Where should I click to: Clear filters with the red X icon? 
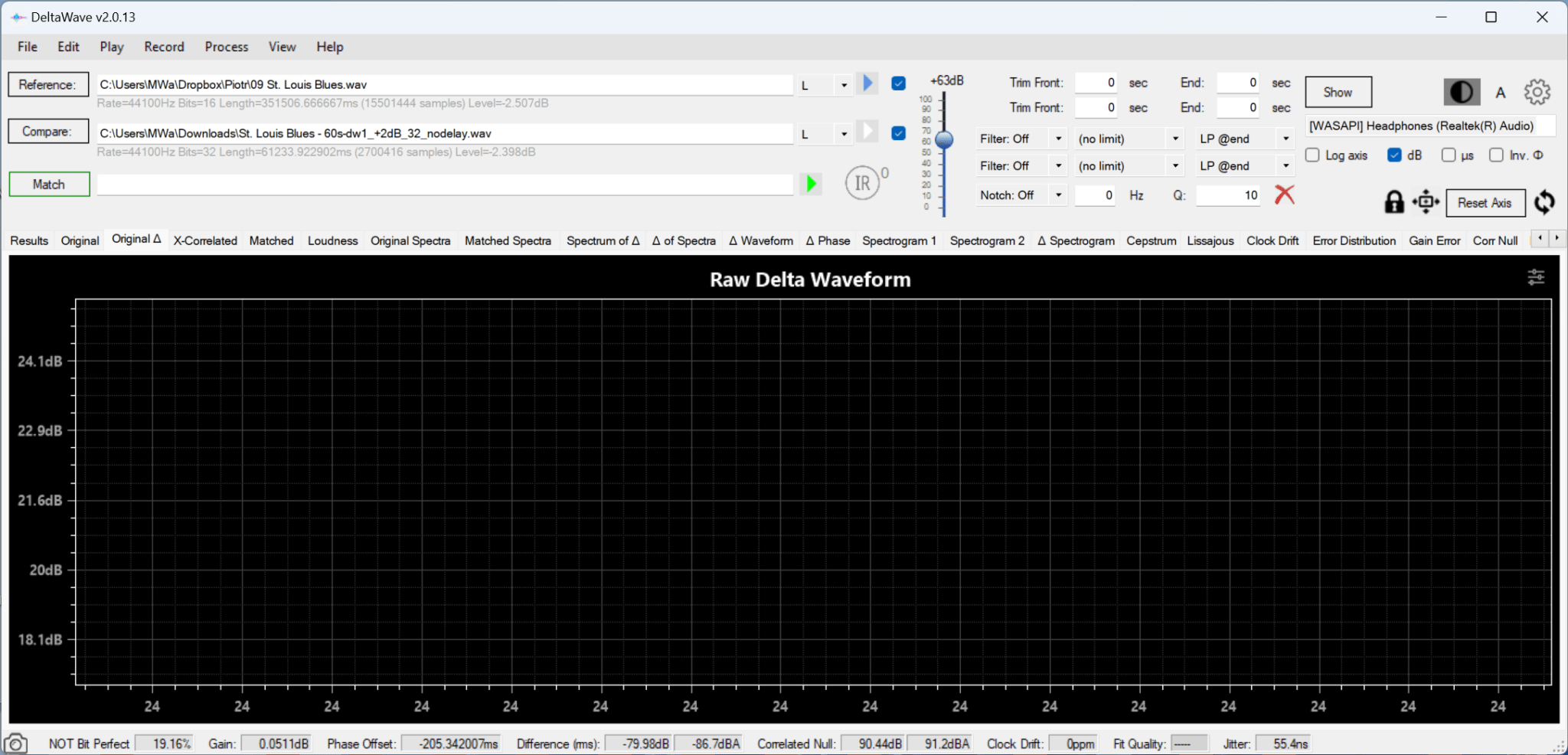tap(1285, 194)
